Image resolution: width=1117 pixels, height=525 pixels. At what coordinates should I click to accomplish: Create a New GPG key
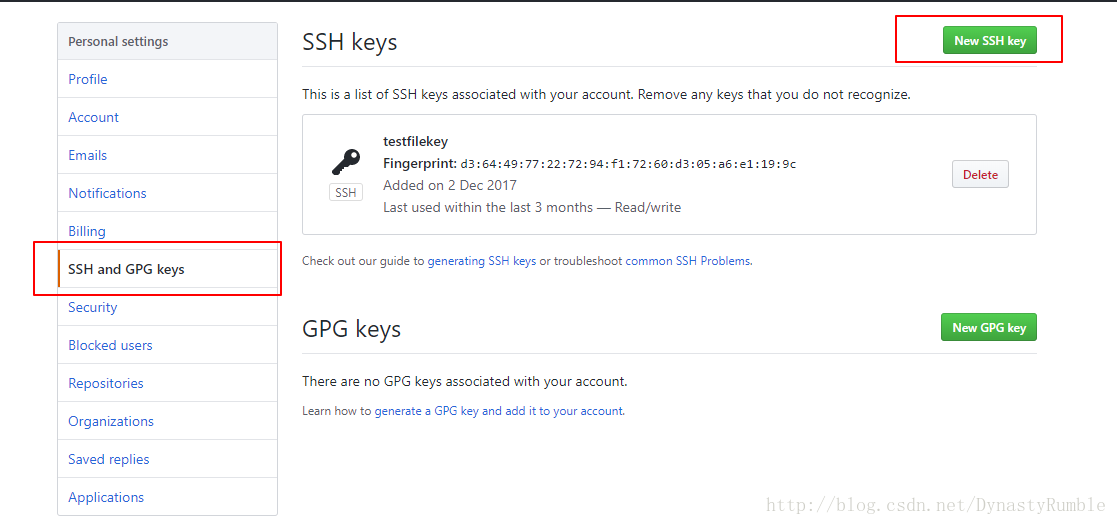point(989,328)
